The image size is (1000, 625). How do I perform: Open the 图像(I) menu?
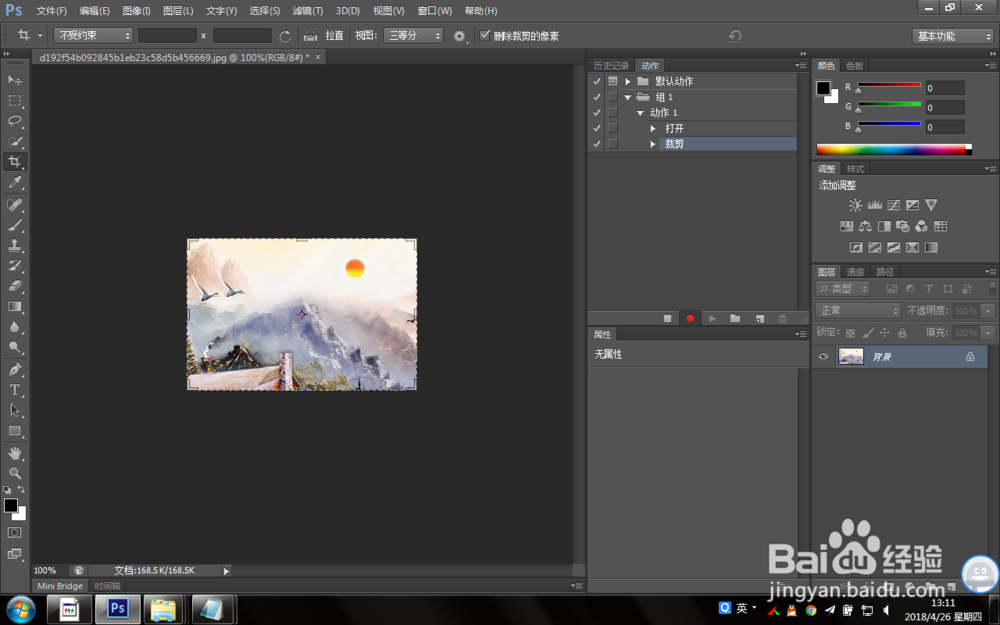click(x=136, y=11)
